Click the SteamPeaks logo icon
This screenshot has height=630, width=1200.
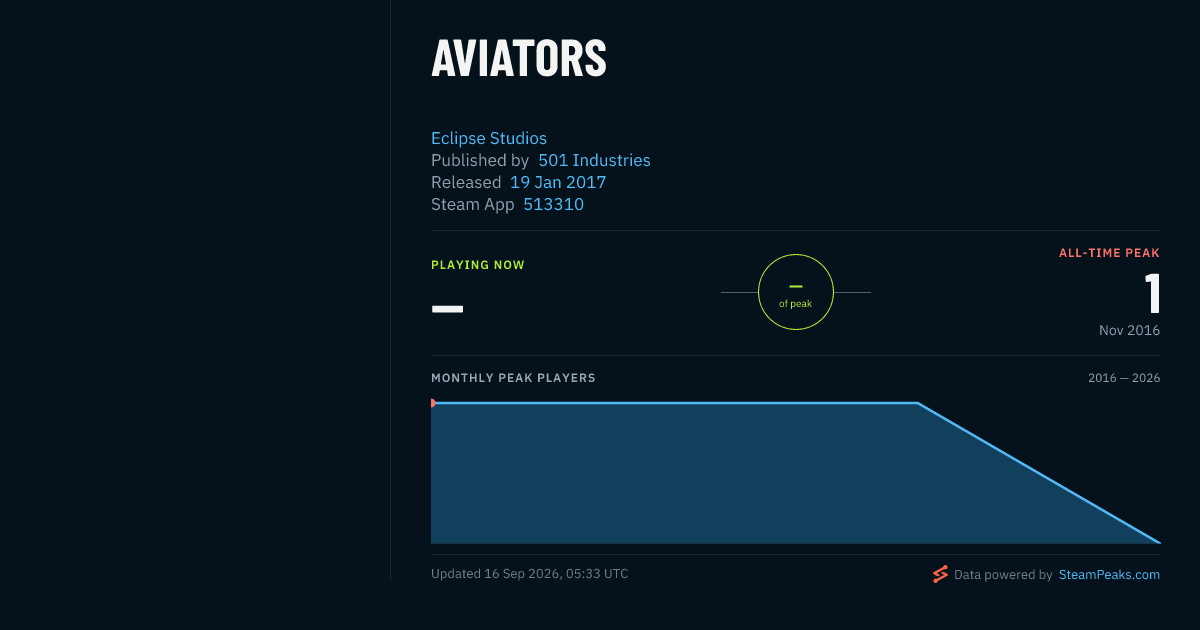pos(940,574)
